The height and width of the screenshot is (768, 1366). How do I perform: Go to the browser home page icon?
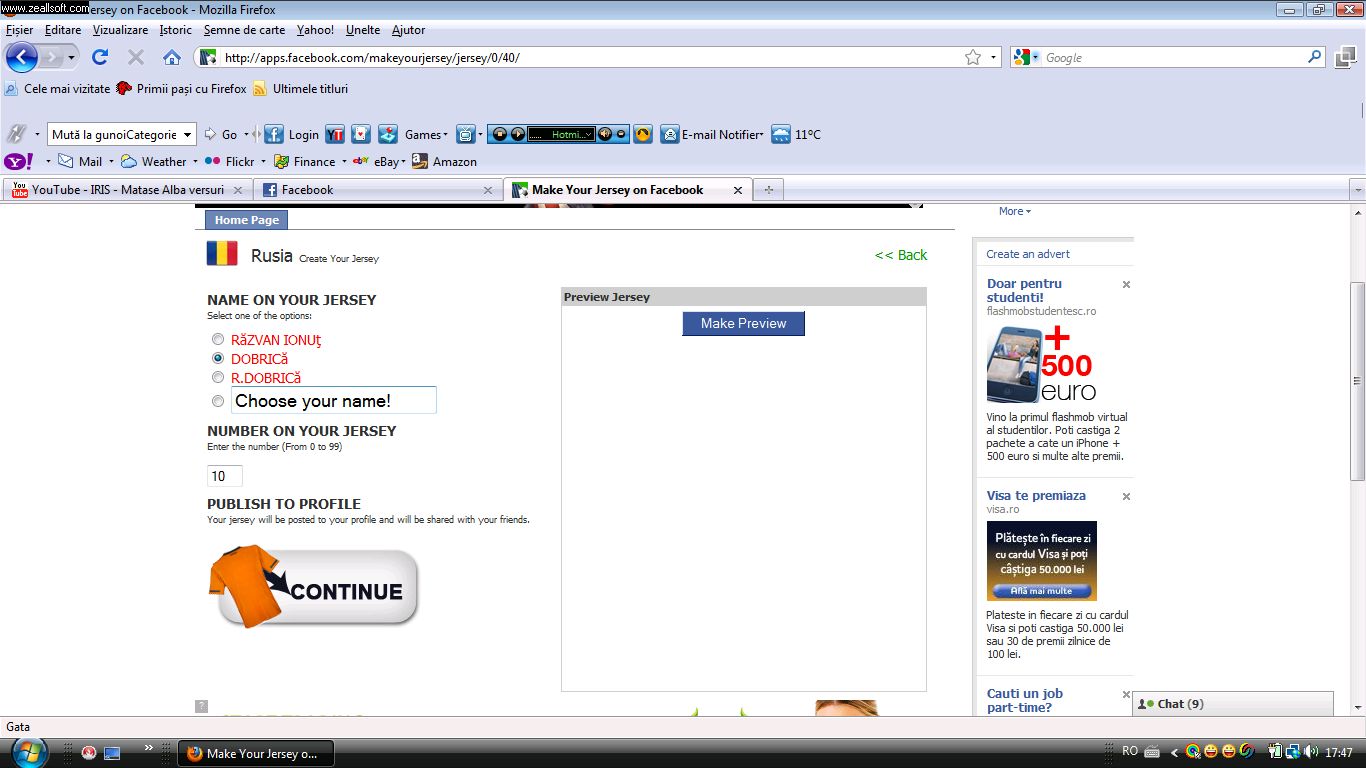(172, 58)
